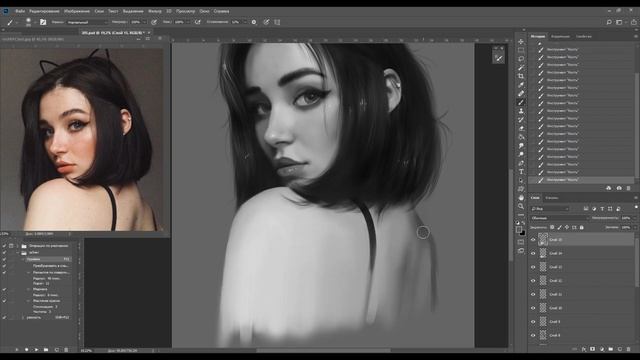Image resolution: width=640 pixels, height=360 pixels.
Task: Open brush mode dropdown in options bar
Action: coord(87,22)
